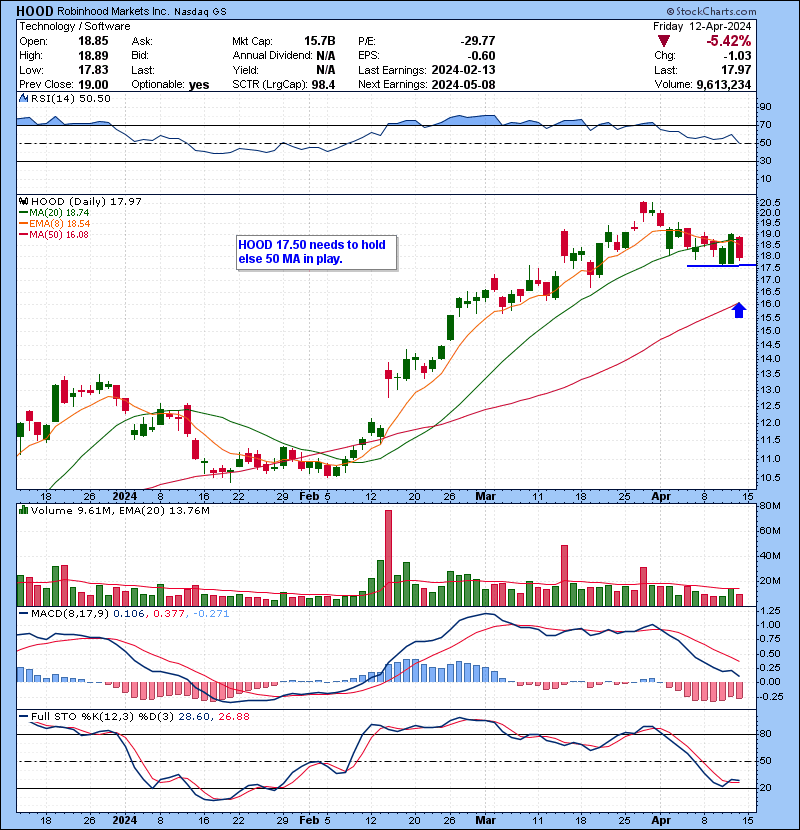Click the blue 17.50 support line
Screen dimensions: 800x830
click(x=721, y=265)
